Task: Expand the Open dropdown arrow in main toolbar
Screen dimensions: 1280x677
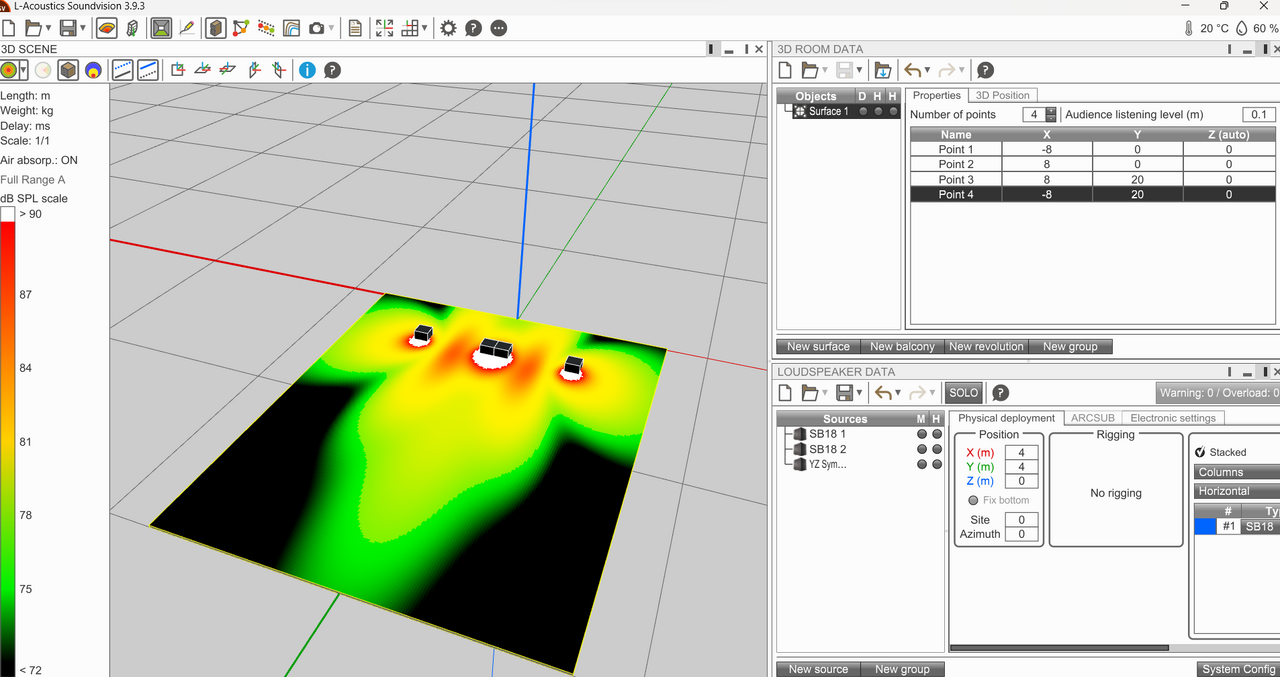Action: click(48, 29)
